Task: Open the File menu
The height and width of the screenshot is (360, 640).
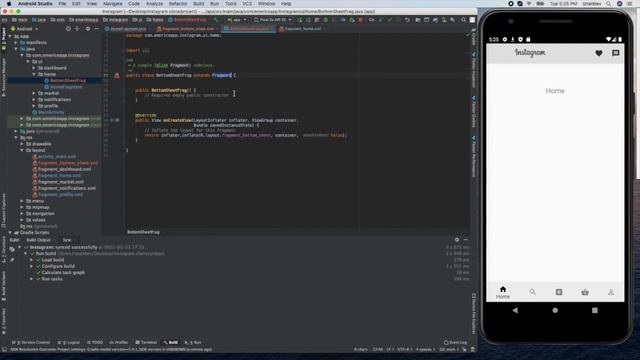Action: [62, 4]
